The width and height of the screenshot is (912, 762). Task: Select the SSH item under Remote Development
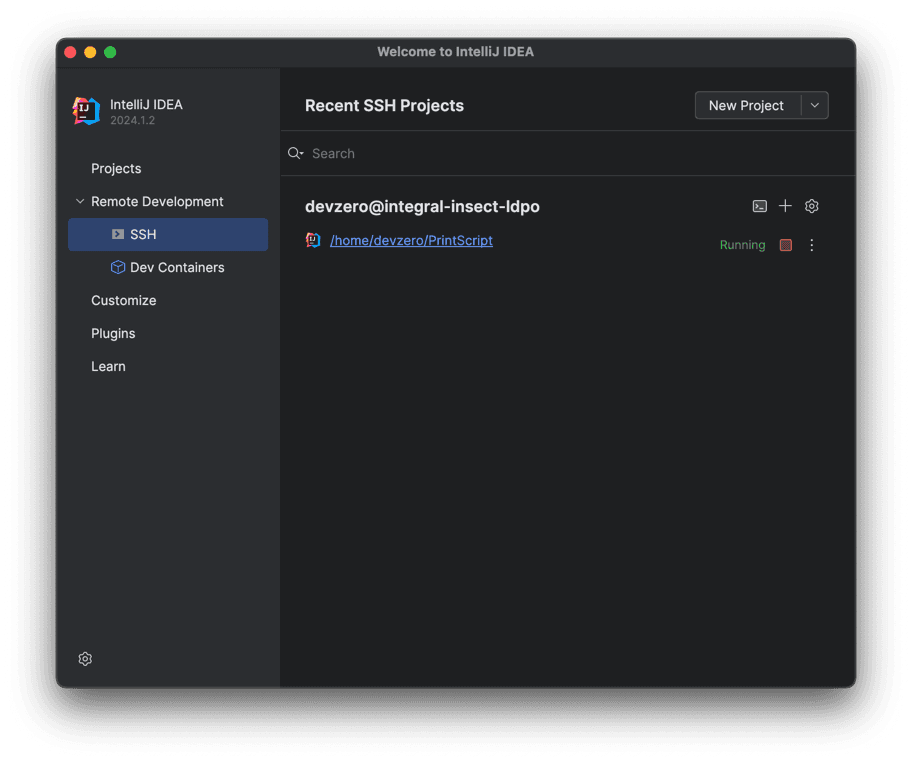168,234
